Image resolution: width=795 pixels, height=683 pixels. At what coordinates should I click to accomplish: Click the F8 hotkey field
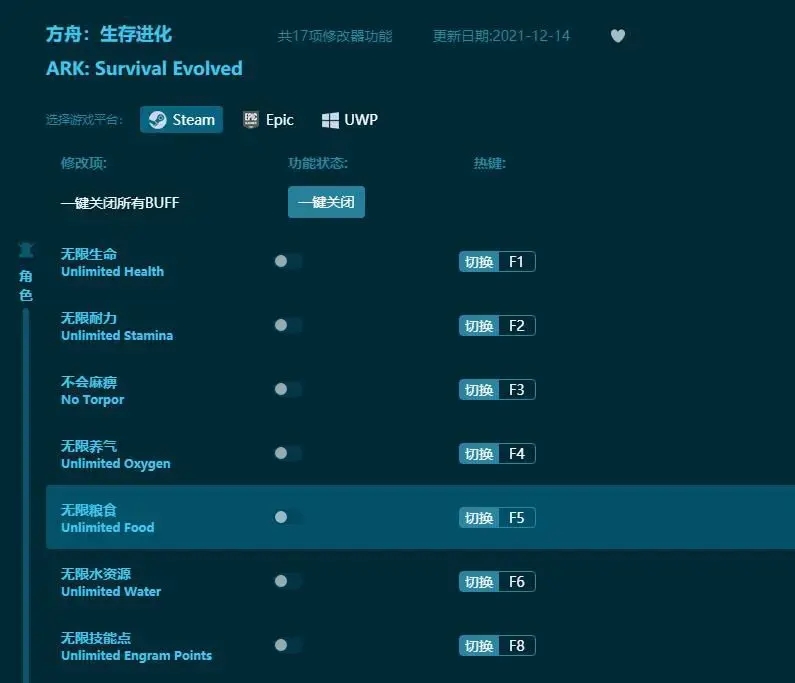tap(517, 645)
